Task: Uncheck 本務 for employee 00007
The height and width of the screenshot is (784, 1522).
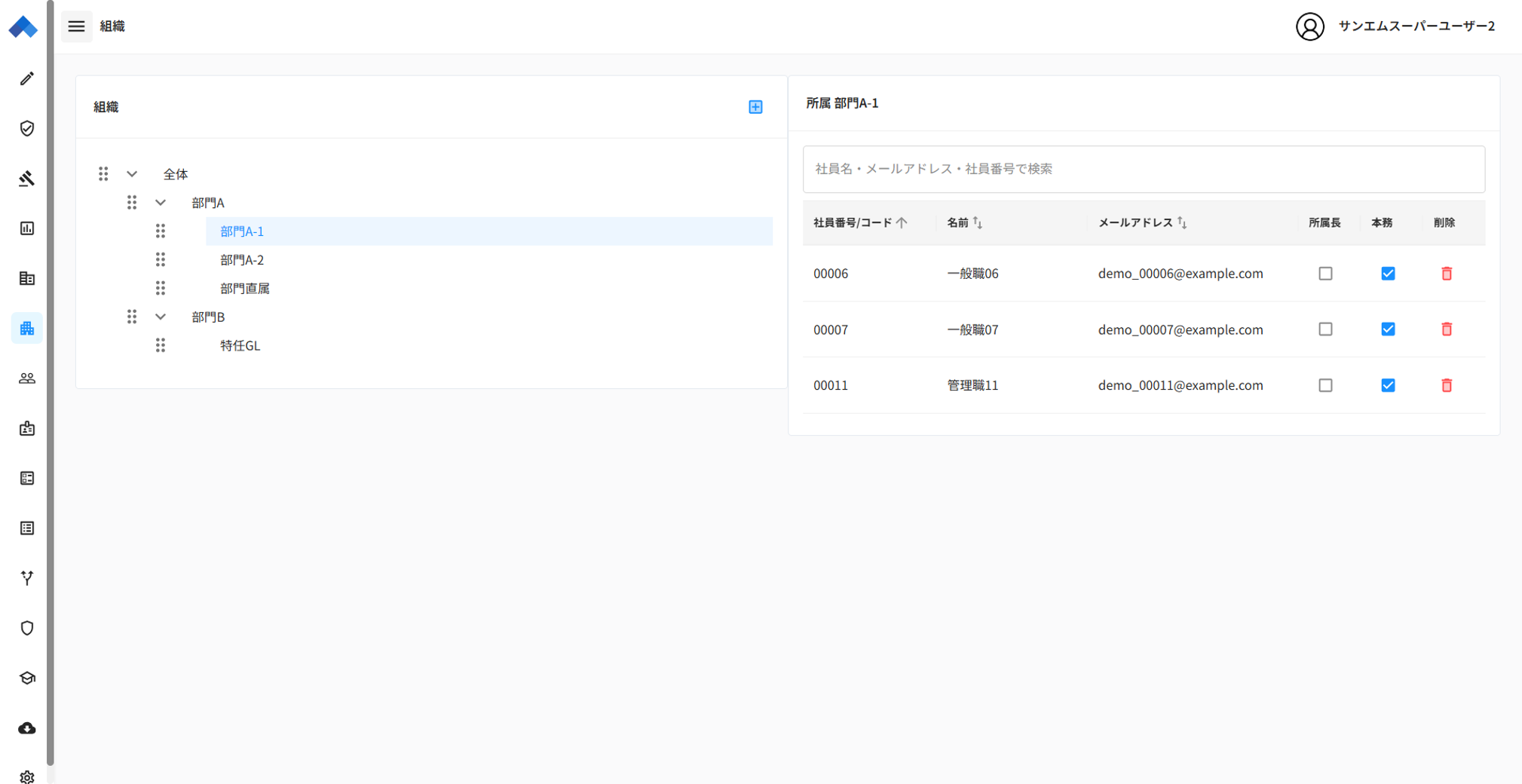Action: click(x=1388, y=329)
